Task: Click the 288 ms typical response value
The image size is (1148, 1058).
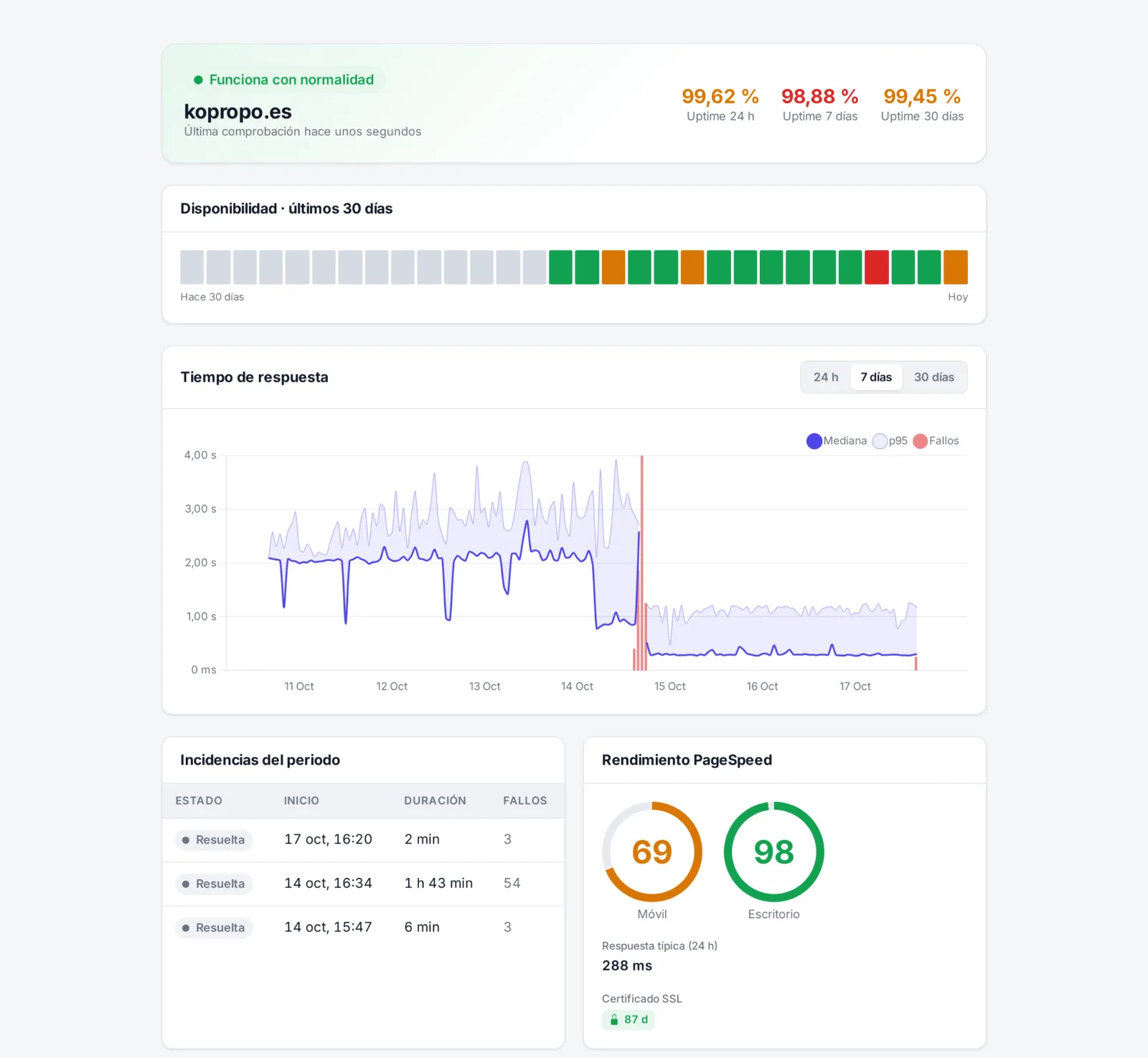Action: click(x=627, y=965)
